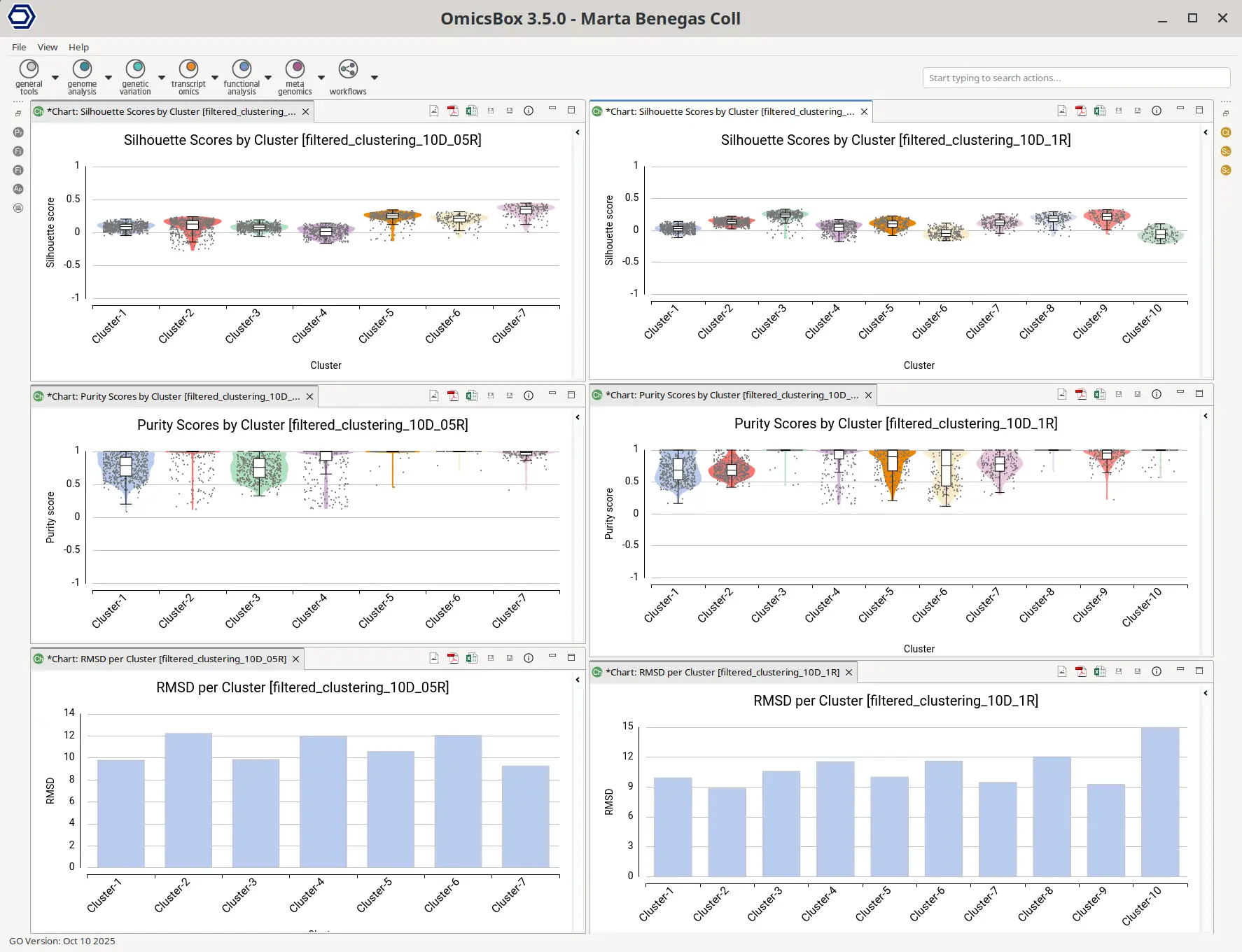Click the search actions input field

[x=1075, y=78]
